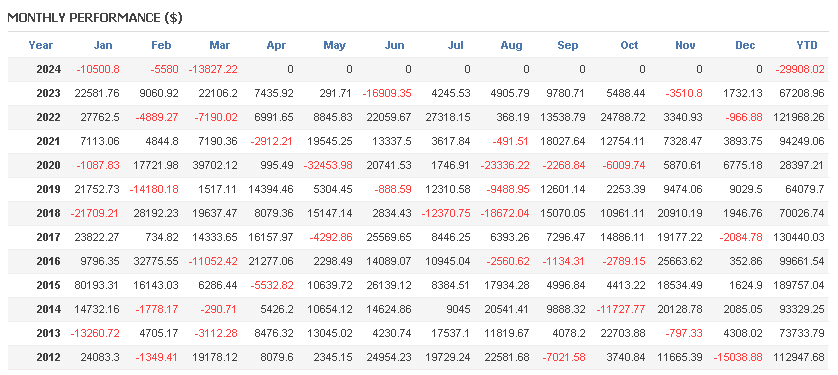Viewport: 838px width, 375px height.
Task: Select the Jan column header
Action: [103, 45]
